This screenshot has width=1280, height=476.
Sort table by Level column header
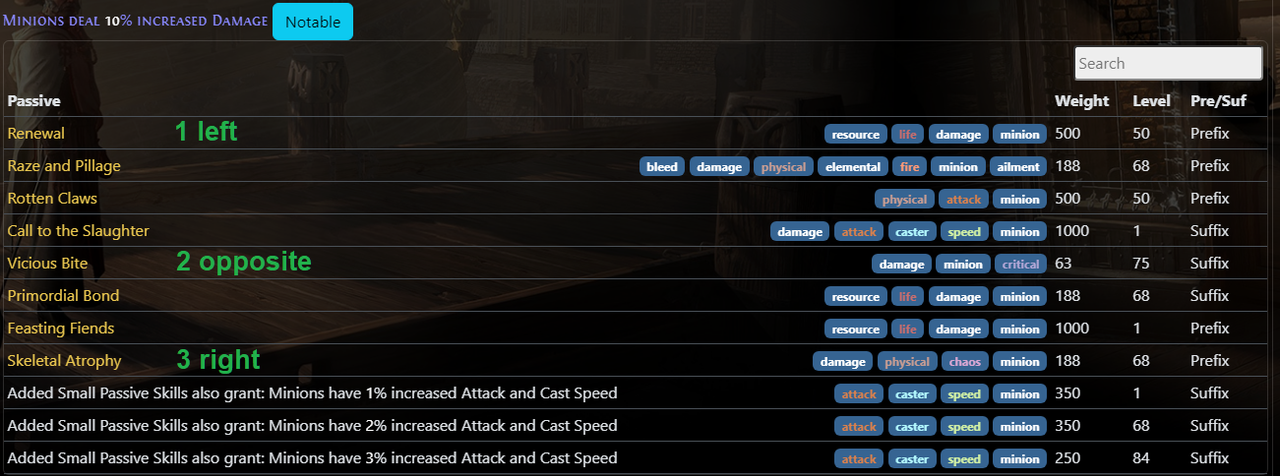click(x=1151, y=101)
